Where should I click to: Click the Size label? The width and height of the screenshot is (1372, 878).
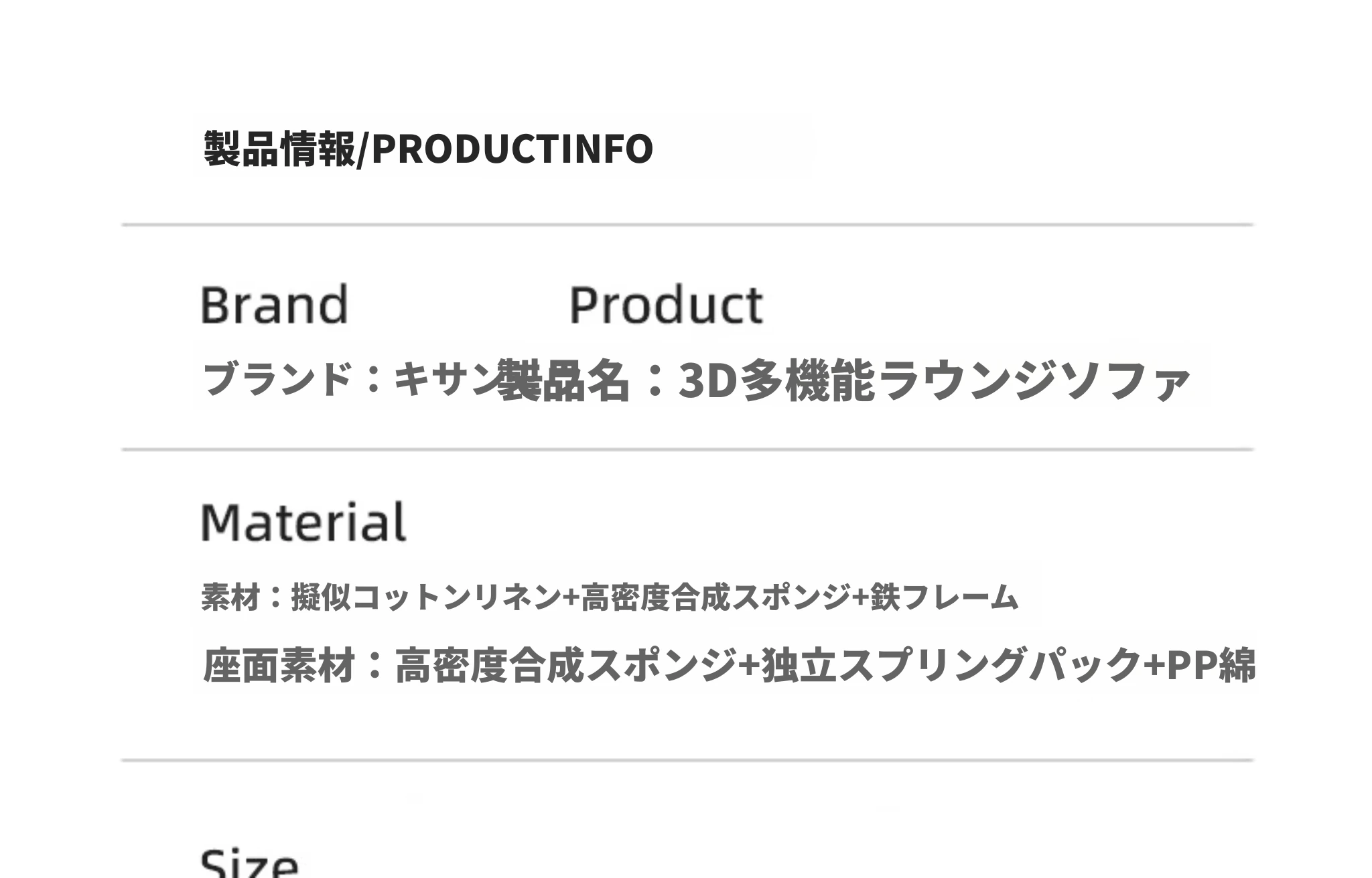coord(249,864)
